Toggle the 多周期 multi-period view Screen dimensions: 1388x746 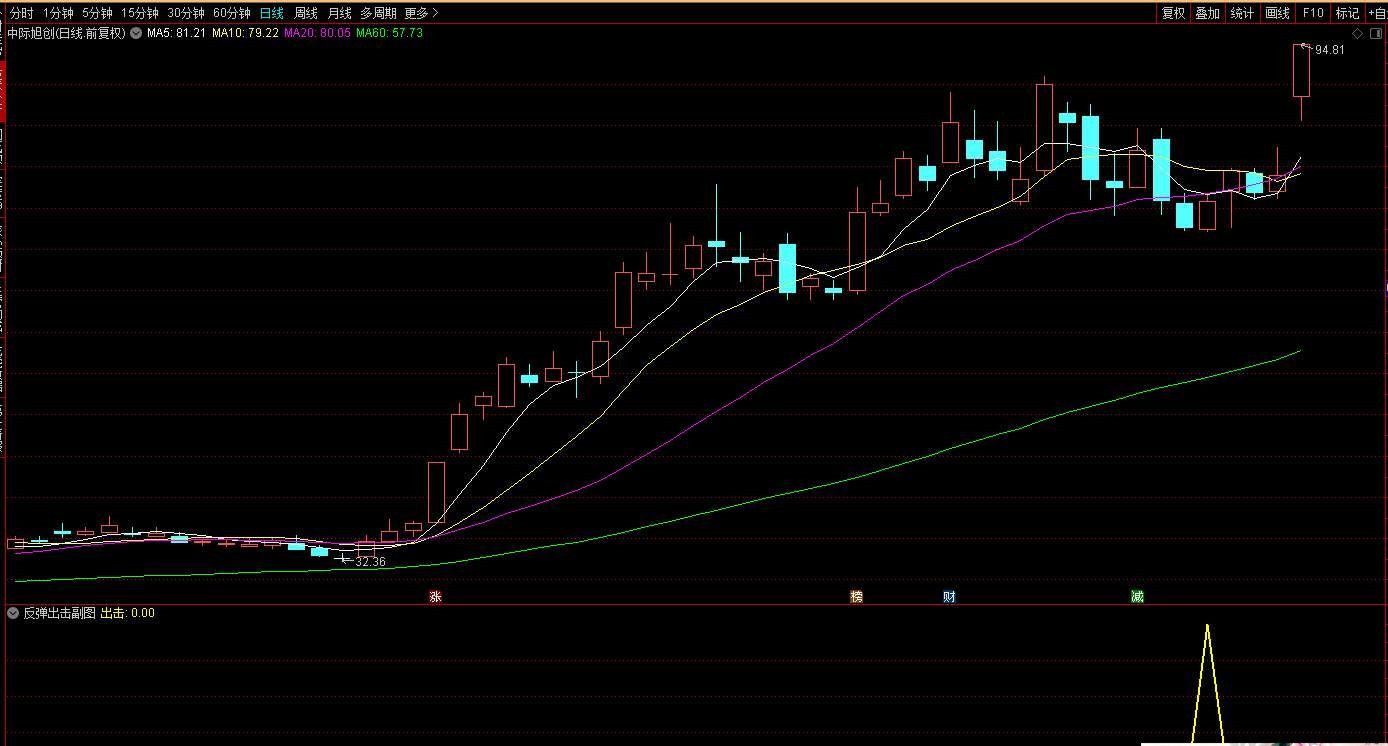378,13
